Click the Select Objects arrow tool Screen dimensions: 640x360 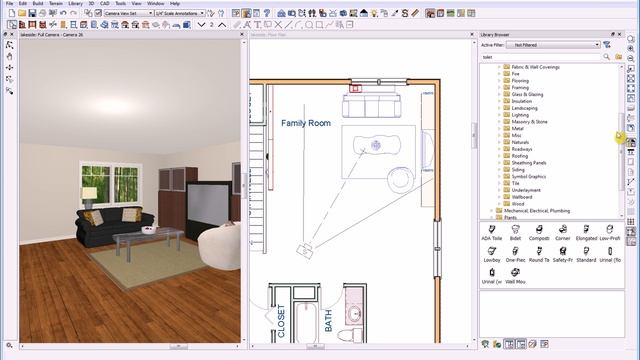(12, 25)
